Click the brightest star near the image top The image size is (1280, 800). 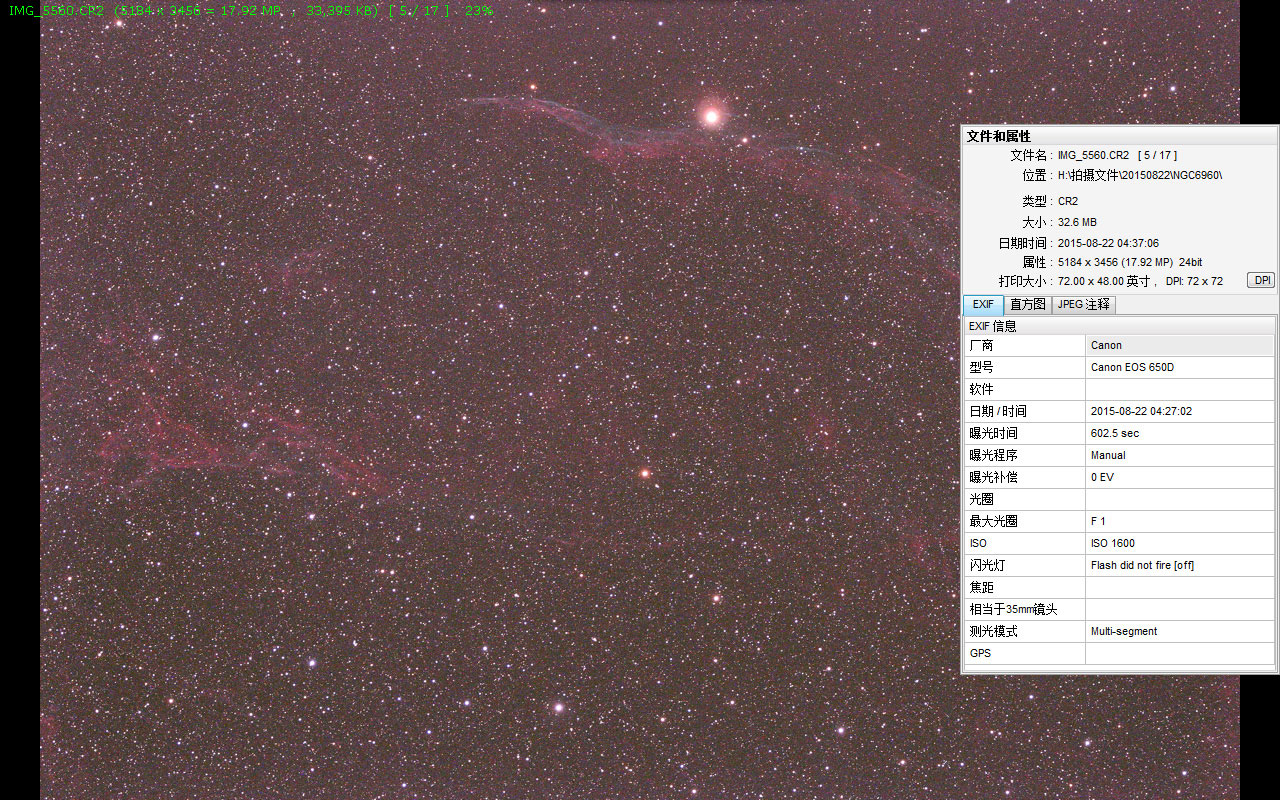(x=712, y=116)
